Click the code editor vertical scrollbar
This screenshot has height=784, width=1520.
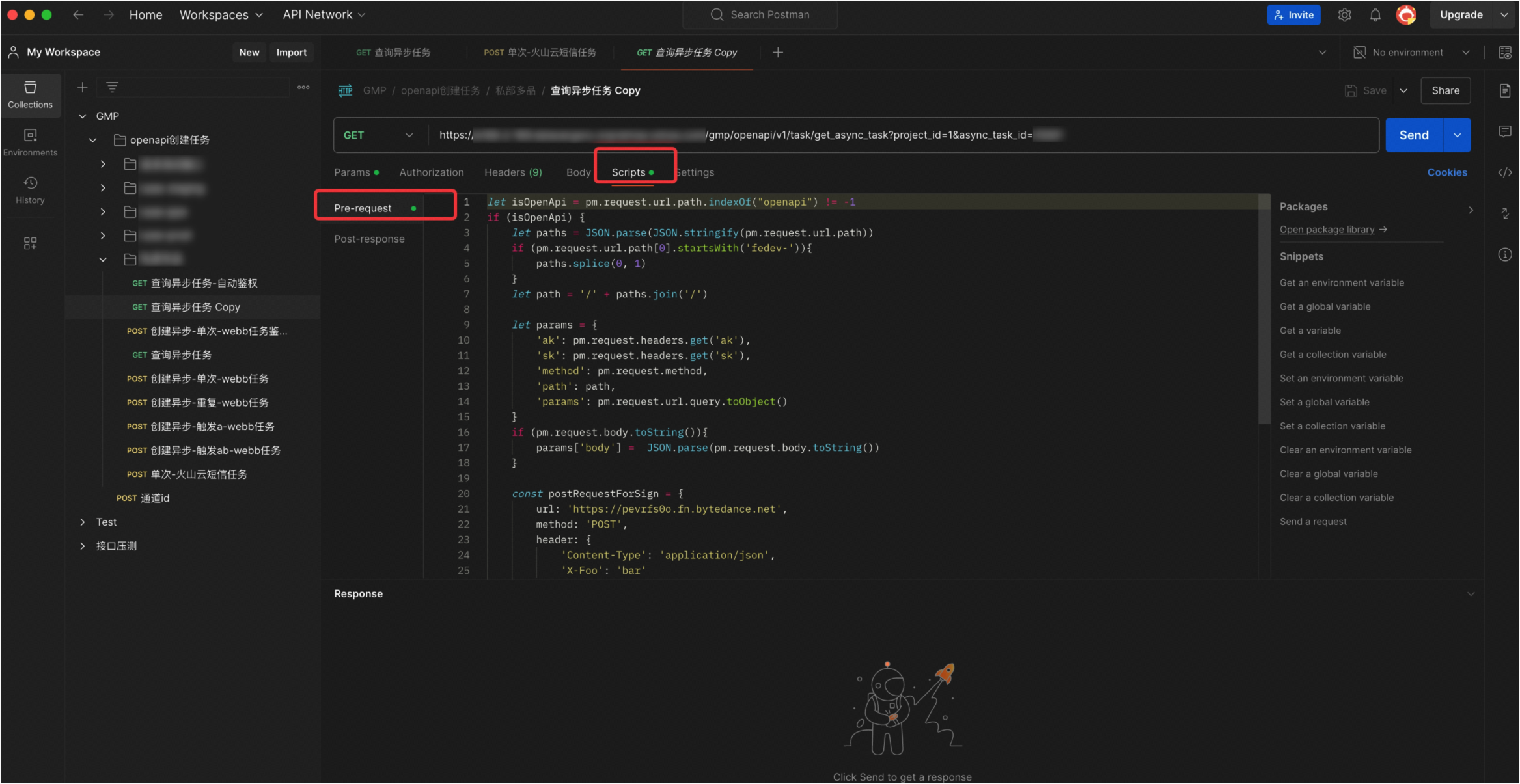point(1264,309)
